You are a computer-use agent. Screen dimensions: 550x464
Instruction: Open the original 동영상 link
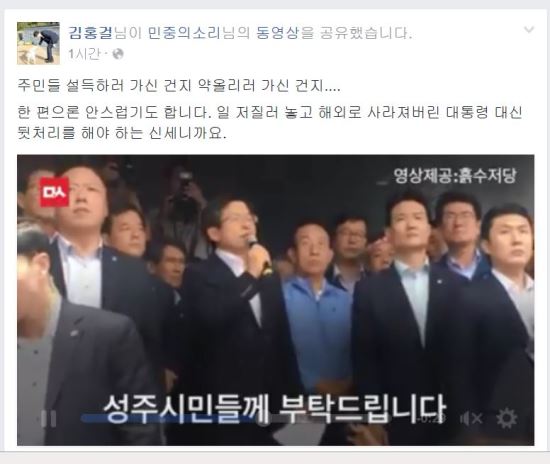coord(277,33)
